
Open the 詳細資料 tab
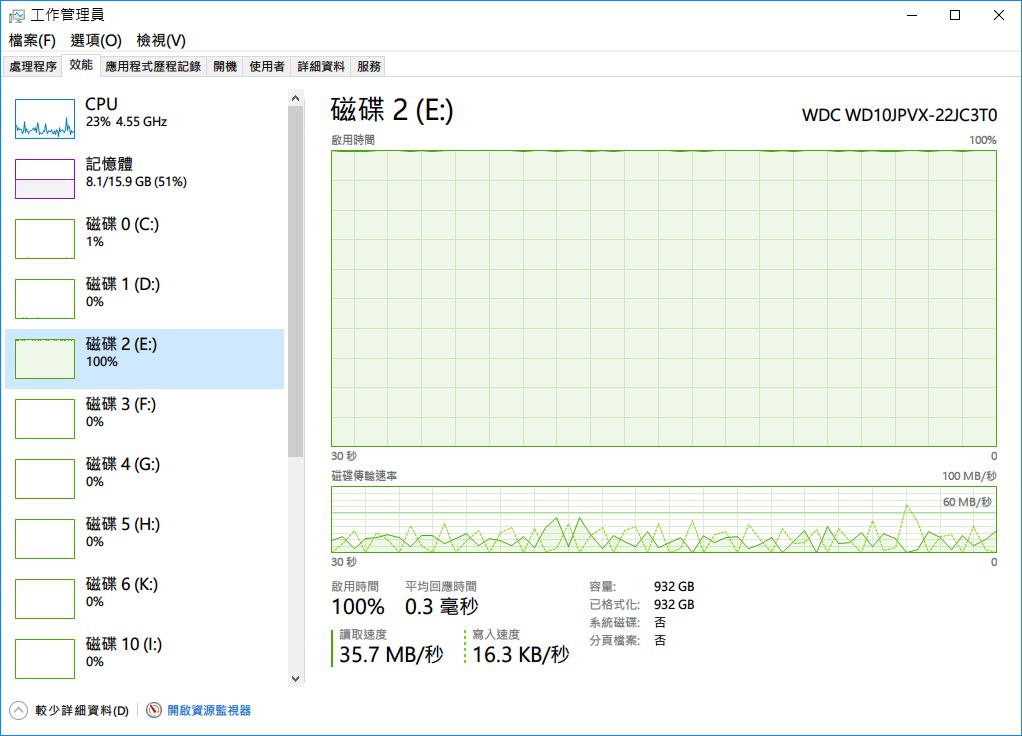pos(321,66)
